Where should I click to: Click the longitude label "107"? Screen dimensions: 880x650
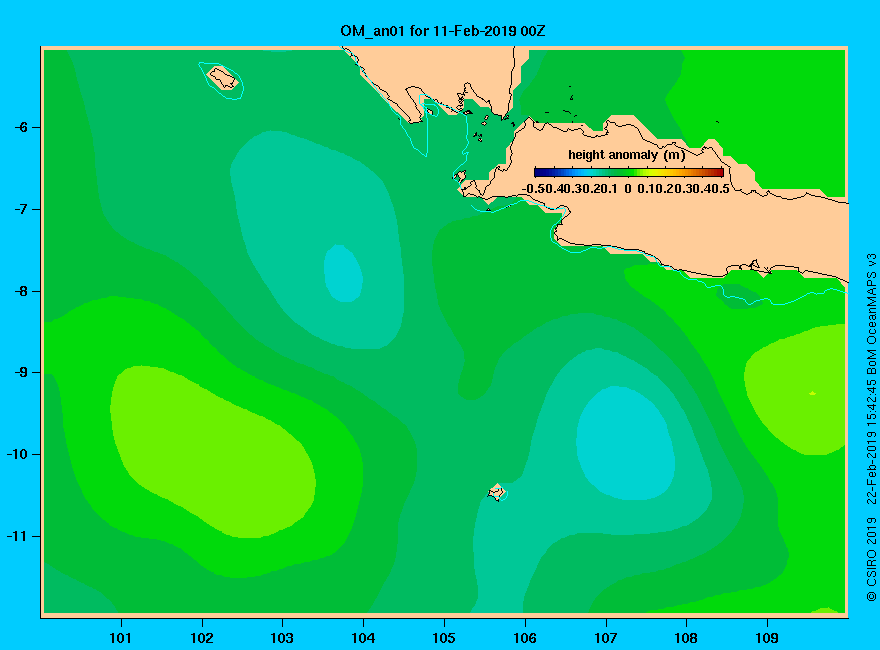(x=606, y=638)
